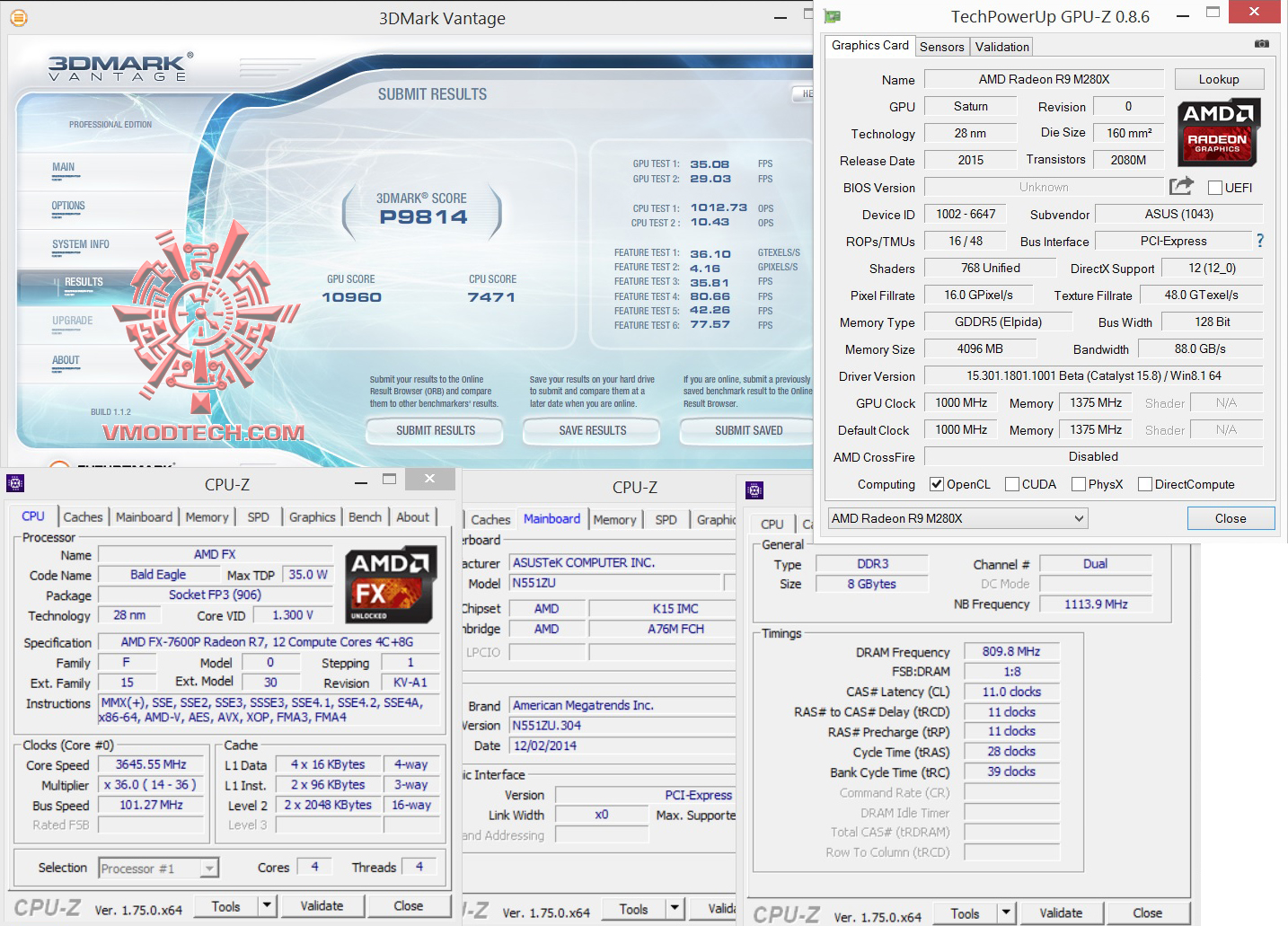The width and height of the screenshot is (1288, 926).
Task: Click DRAM Frequency value 809.8 MHz
Action: tap(1011, 651)
